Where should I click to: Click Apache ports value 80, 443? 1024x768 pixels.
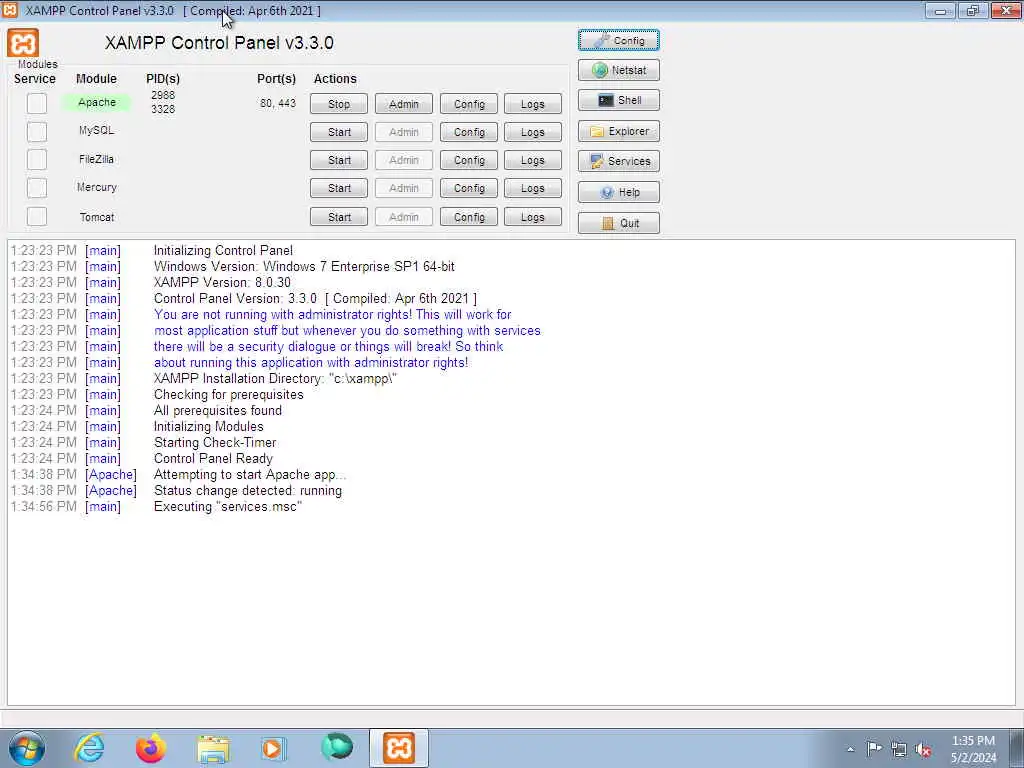tap(278, 103)
